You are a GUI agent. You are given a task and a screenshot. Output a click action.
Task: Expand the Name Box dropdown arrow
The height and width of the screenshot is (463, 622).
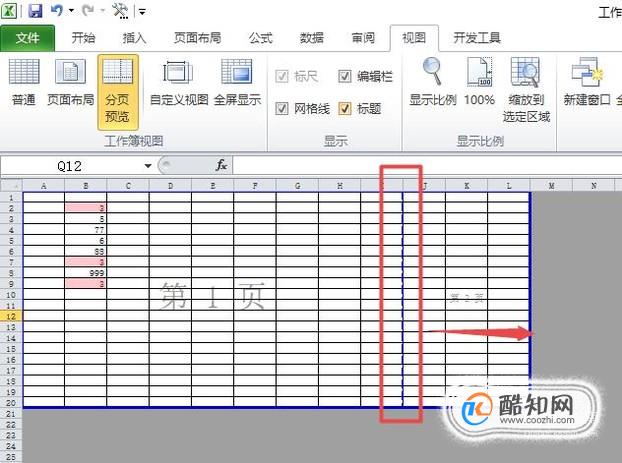pyautogui.click(x=148, y=166)
